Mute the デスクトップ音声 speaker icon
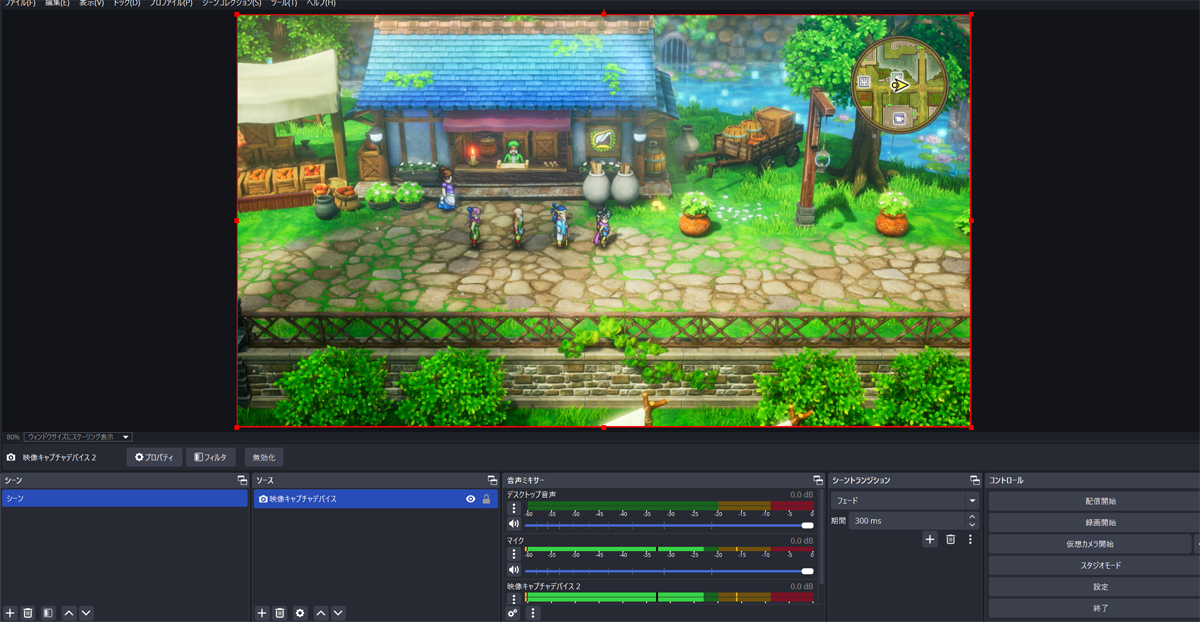 point(514,524)
